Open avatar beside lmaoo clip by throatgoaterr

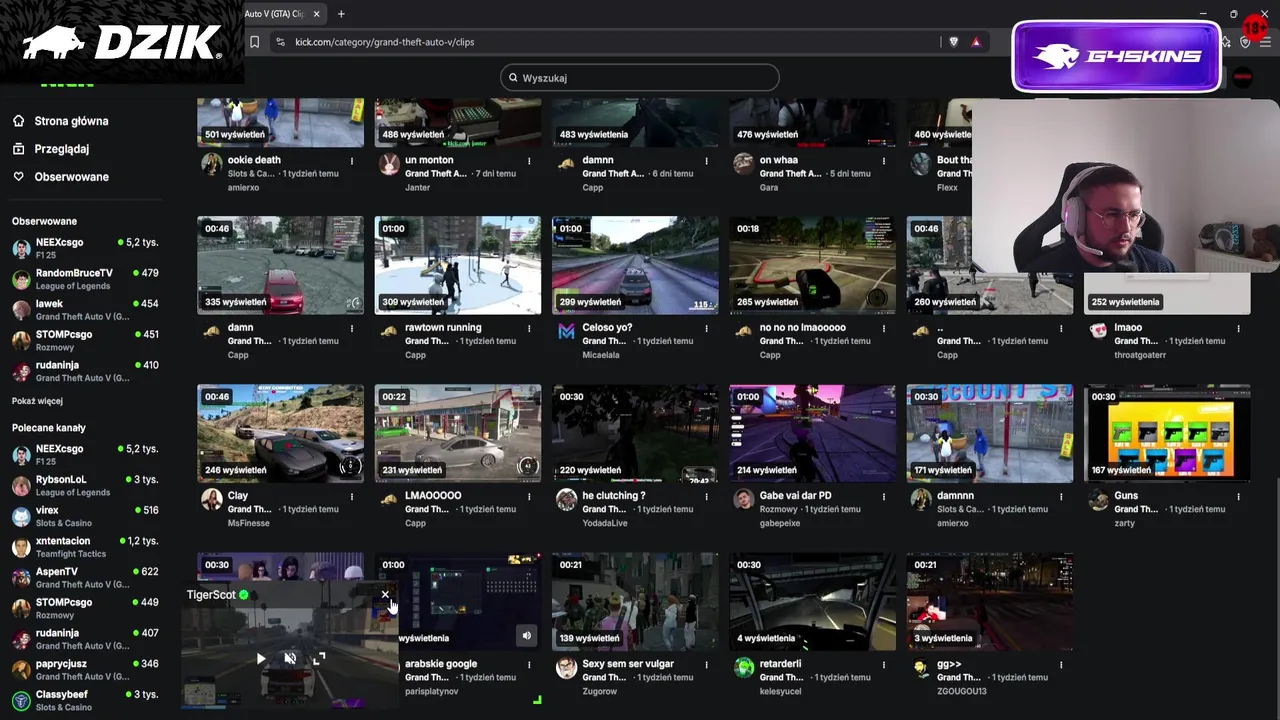coord(1098,332)
